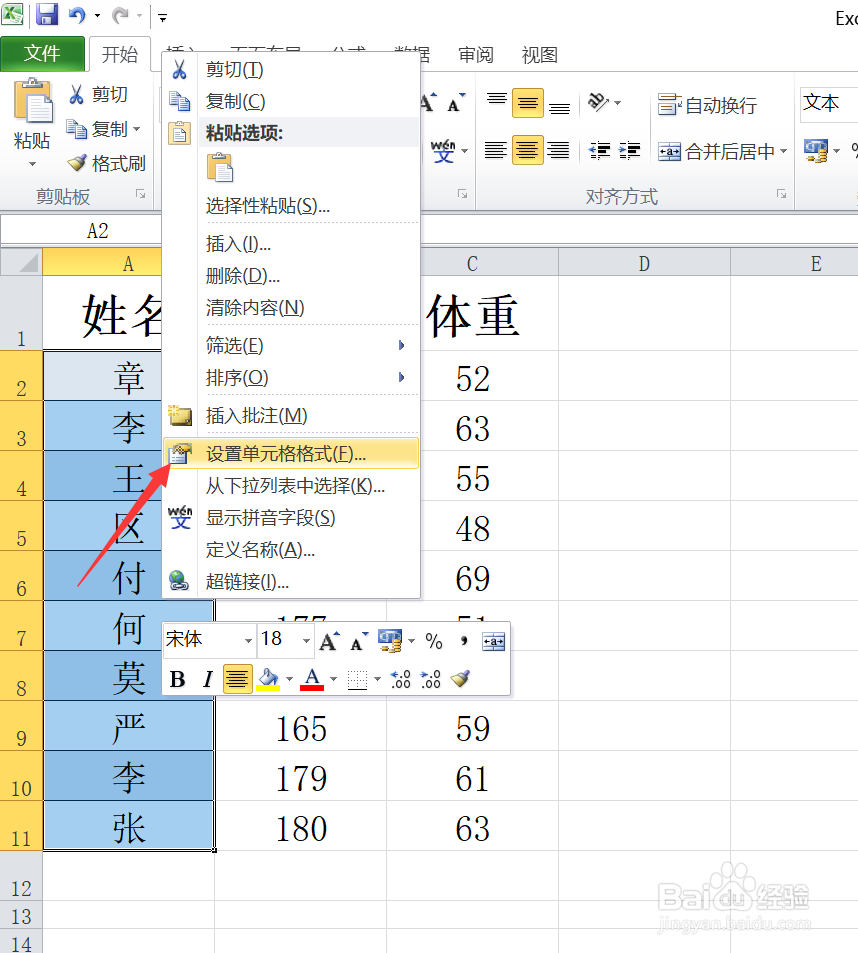Choose 复制(C) in context menu

(292, 101)
